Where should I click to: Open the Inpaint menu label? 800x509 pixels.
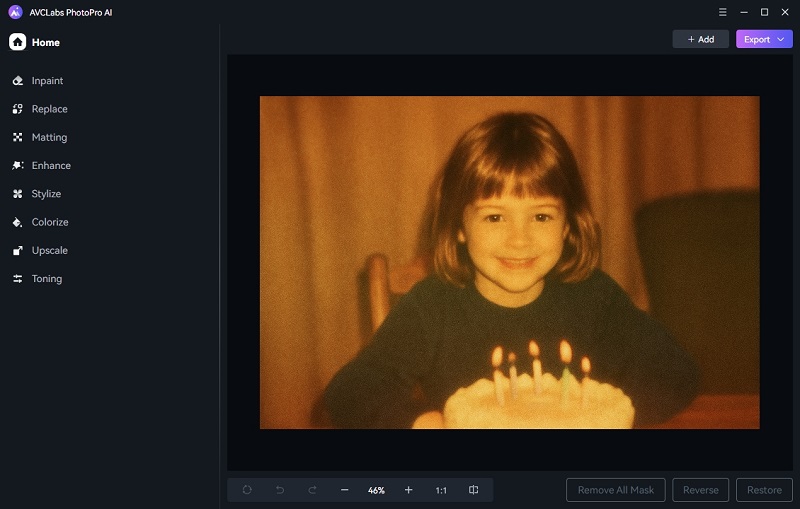pos(47,81)
